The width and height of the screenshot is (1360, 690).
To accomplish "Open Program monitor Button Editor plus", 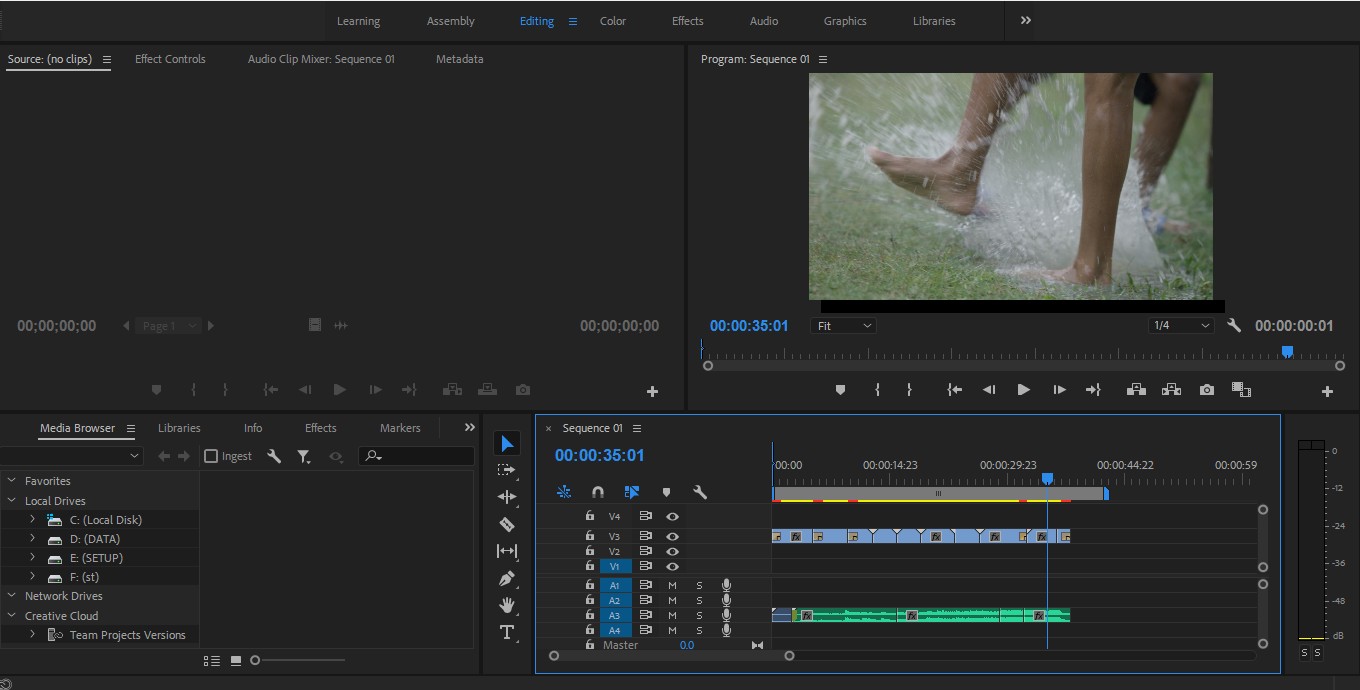I will coord(1327,391).
